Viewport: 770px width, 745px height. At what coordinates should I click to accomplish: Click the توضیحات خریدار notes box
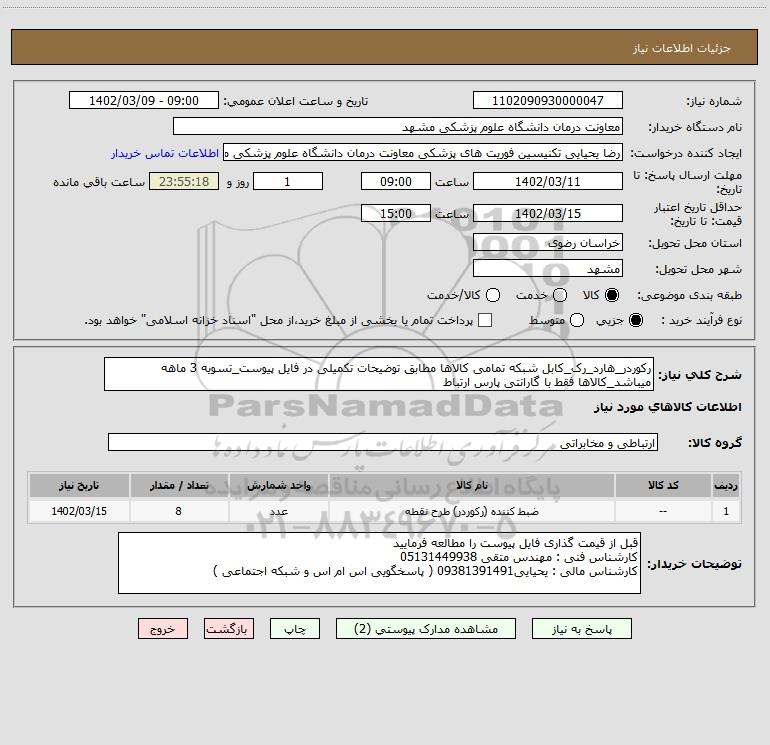379,563
